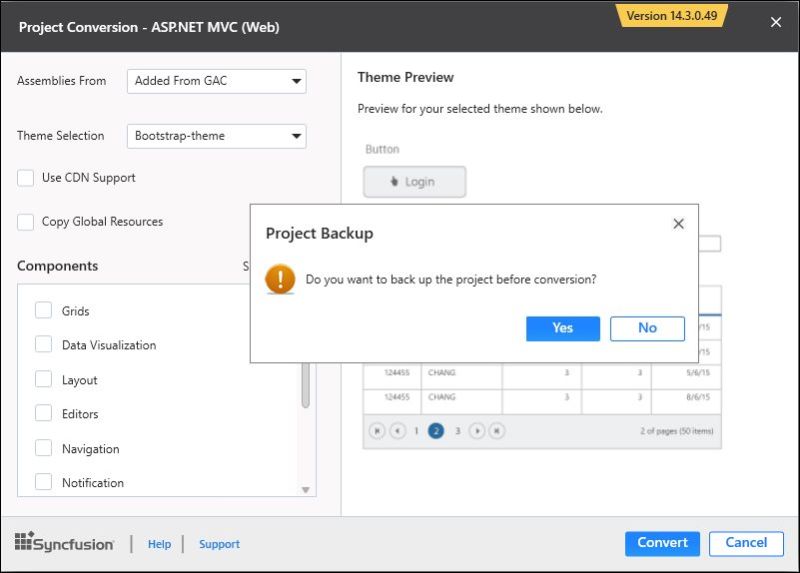The height and width of the screenshot is (573, 800).
Task: Click the Convert button
Action: pos(662,543)
